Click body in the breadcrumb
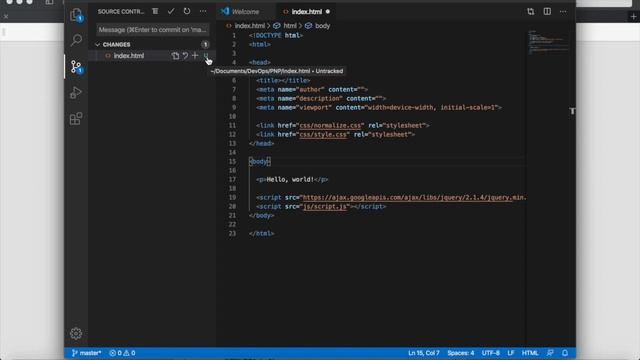The image size is (640, 360). coord(322,26)
